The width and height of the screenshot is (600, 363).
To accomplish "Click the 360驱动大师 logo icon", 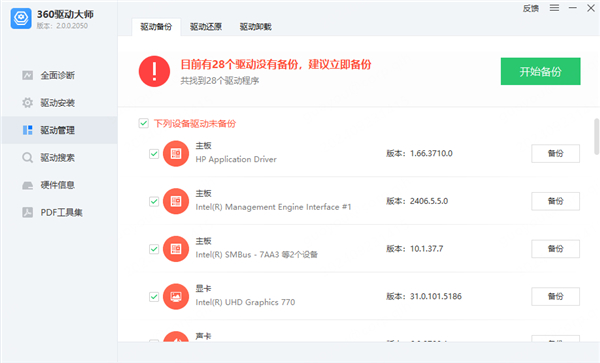I will pyautogui.click(x=21, y=18).
